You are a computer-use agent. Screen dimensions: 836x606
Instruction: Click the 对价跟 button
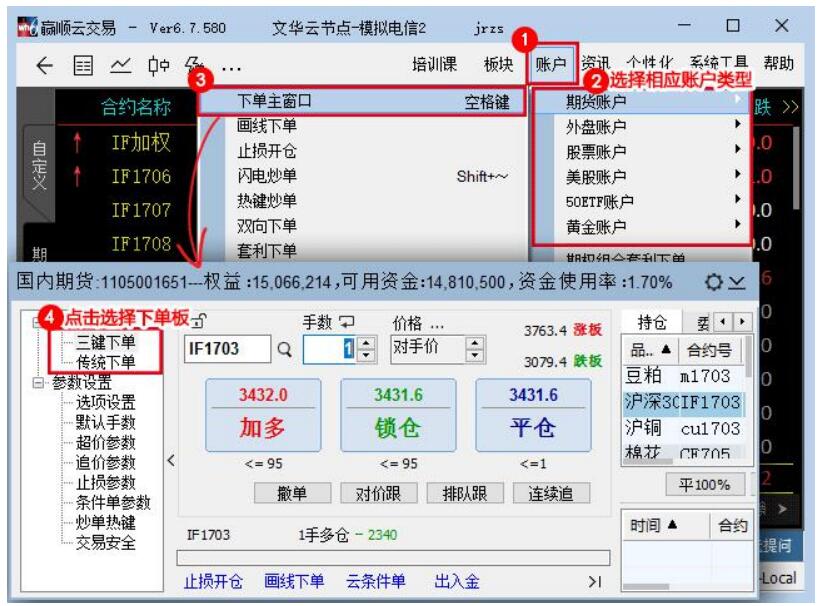(378, 494)
